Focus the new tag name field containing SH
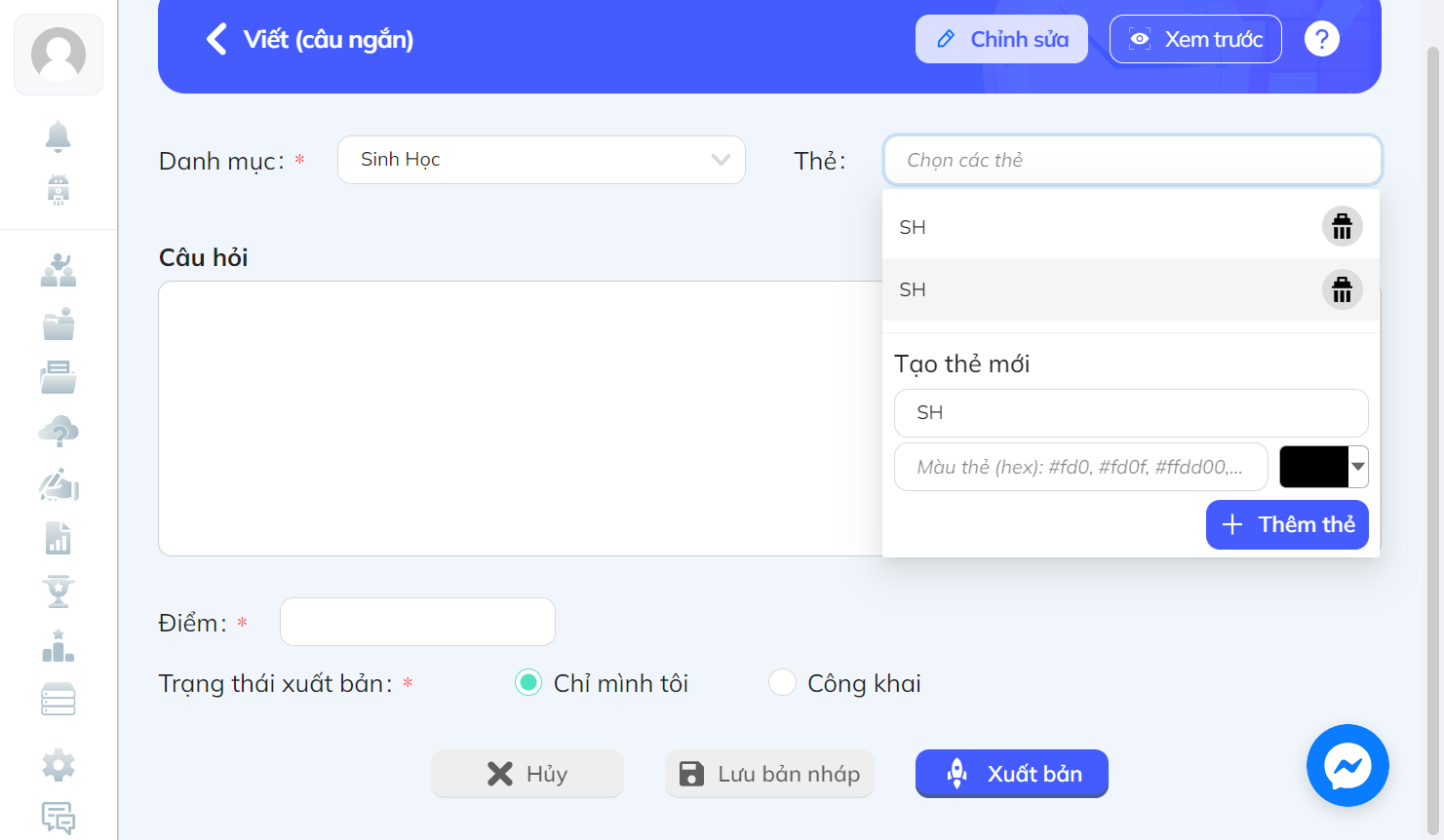 point(1131,413)
